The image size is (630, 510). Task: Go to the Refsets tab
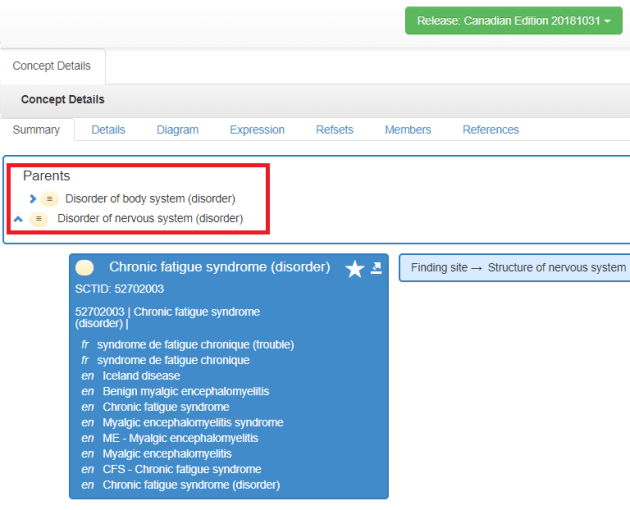tap(334, 130)
